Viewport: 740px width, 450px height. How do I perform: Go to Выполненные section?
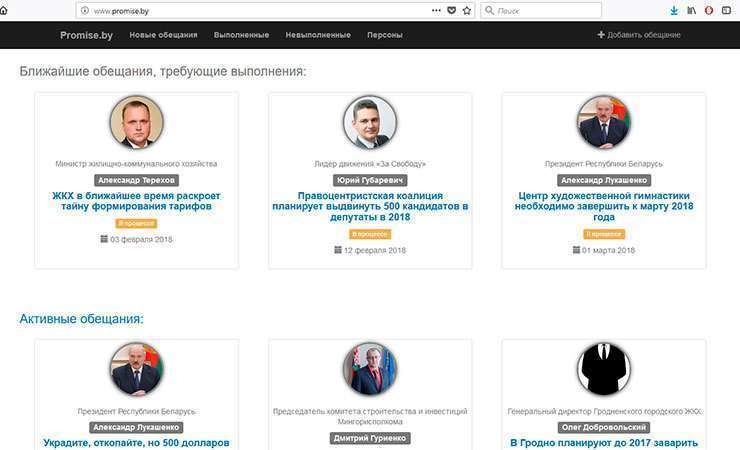[x=241, y=35]
